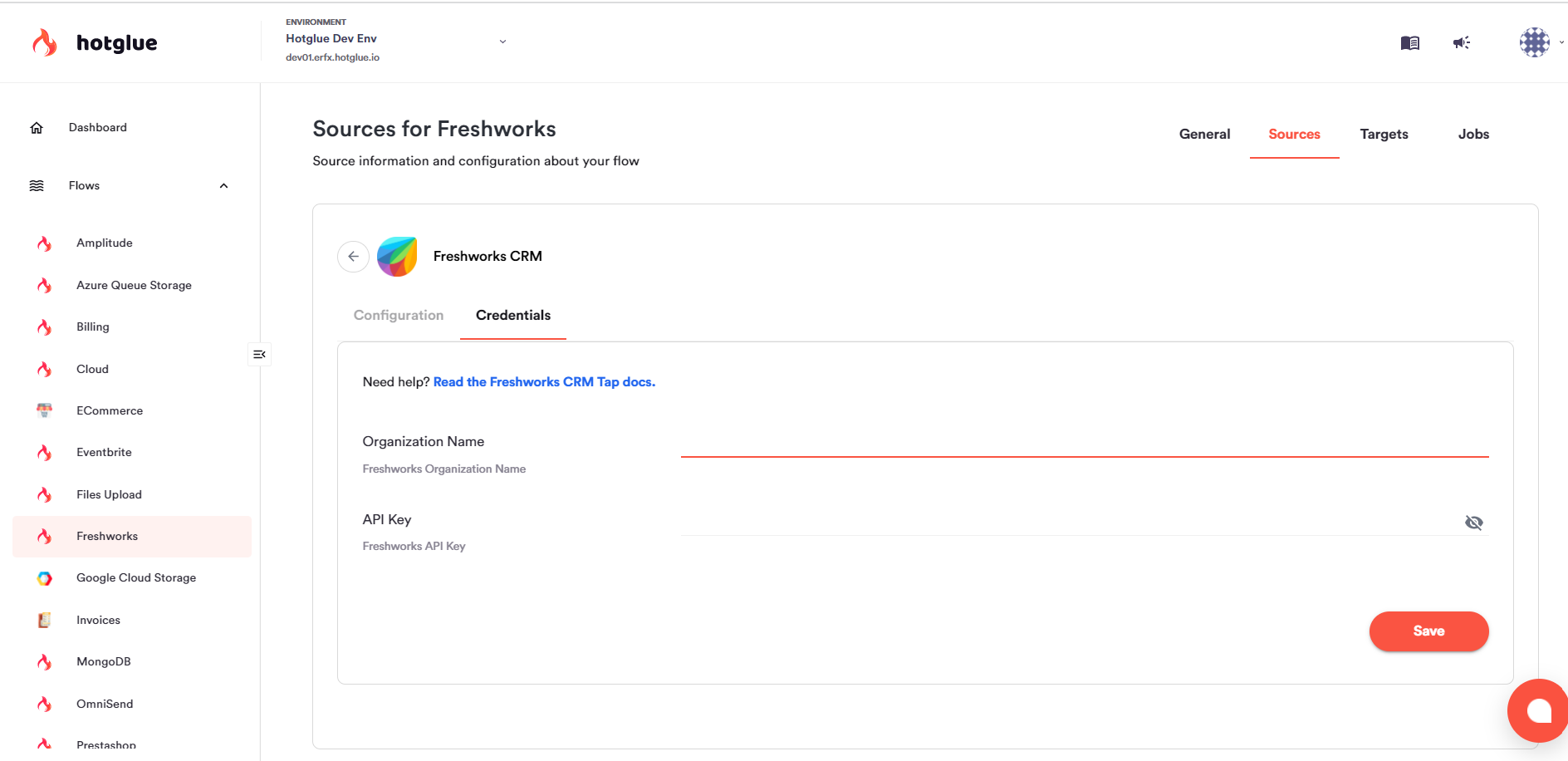Screen dimensions: 1568x761
Task: Open the MongoDB flow
Action: click(x=104, y=662)
